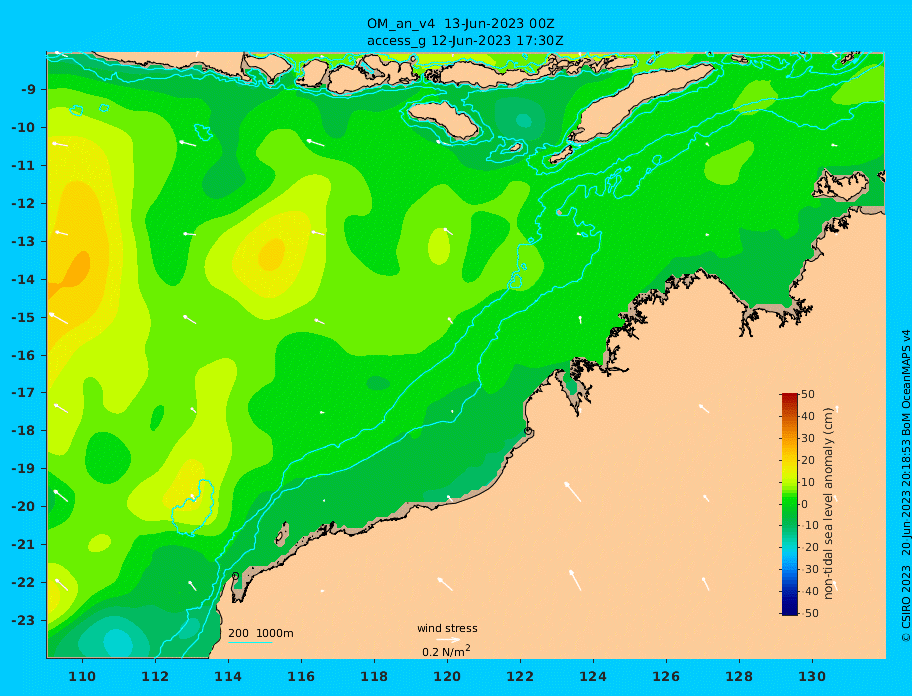Click the latitude label -22

pyautogui.click(x=24, y=583)
